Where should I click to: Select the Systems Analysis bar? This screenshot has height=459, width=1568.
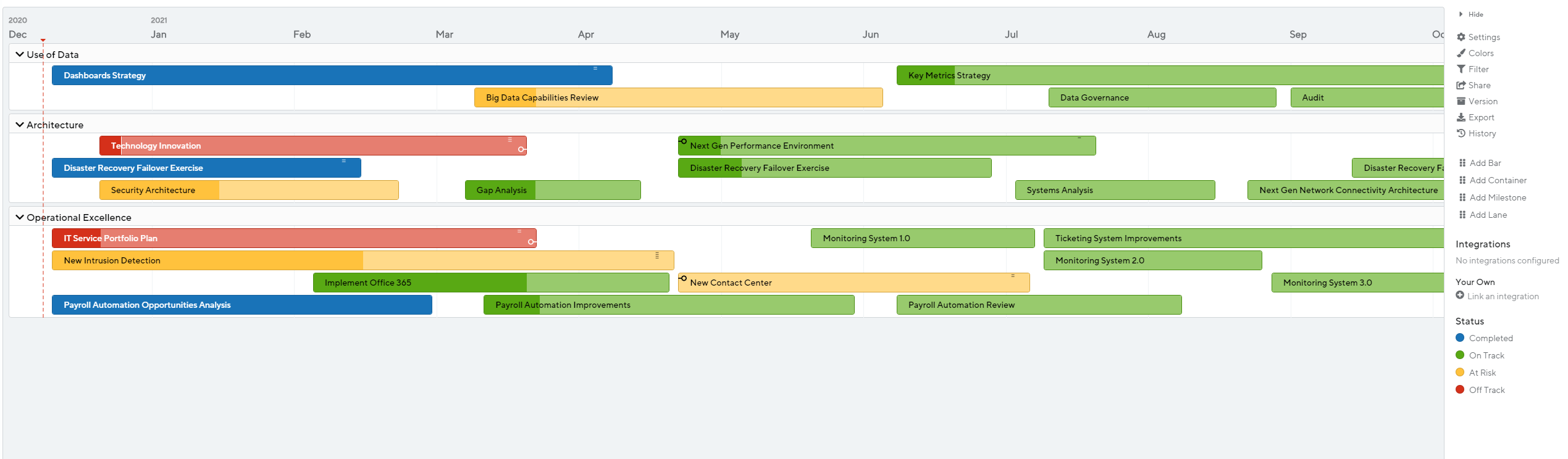1115,190
